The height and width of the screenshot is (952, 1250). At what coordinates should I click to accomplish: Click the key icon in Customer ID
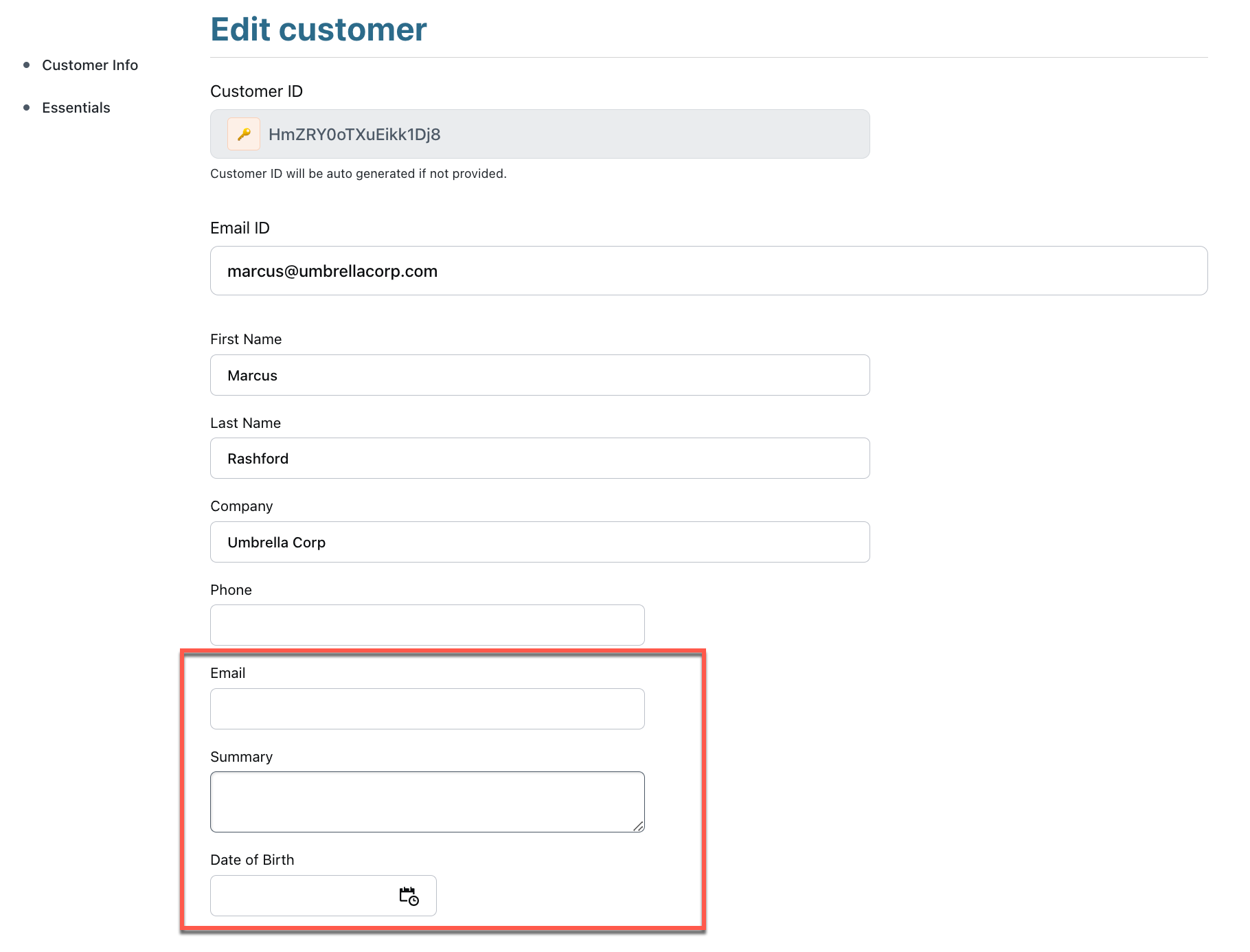pyautogui.click(x=244, y=134)
